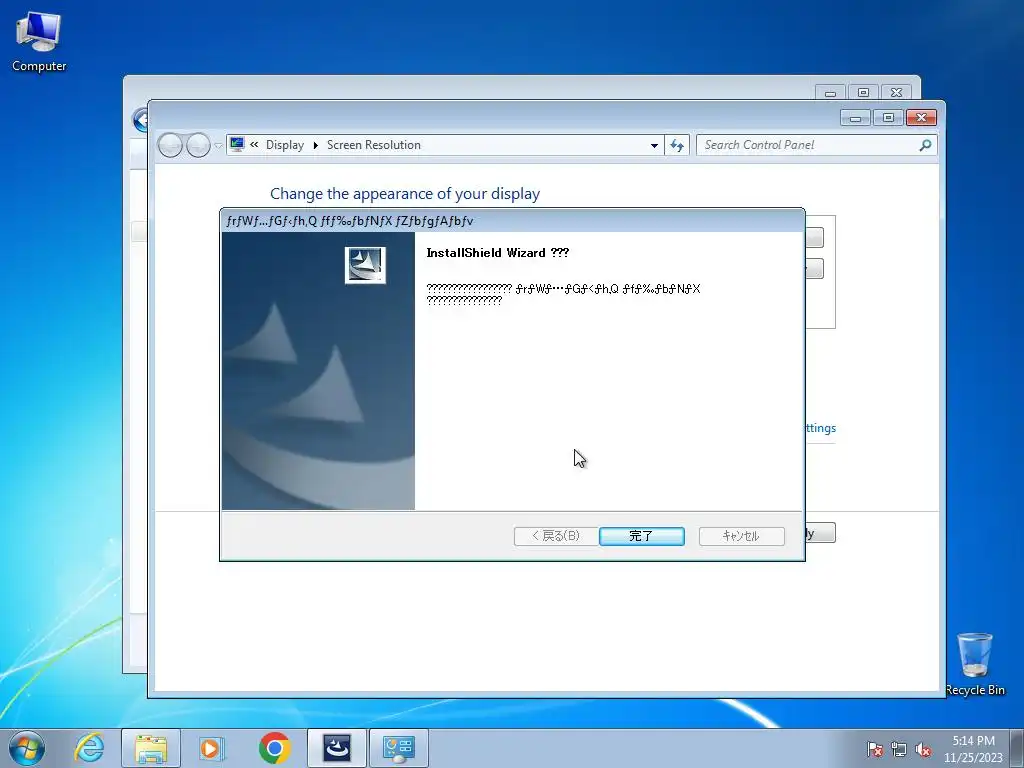1024x768 pixels.
Task: Click the 戻る(B) back button
Action: click(556, 536)
